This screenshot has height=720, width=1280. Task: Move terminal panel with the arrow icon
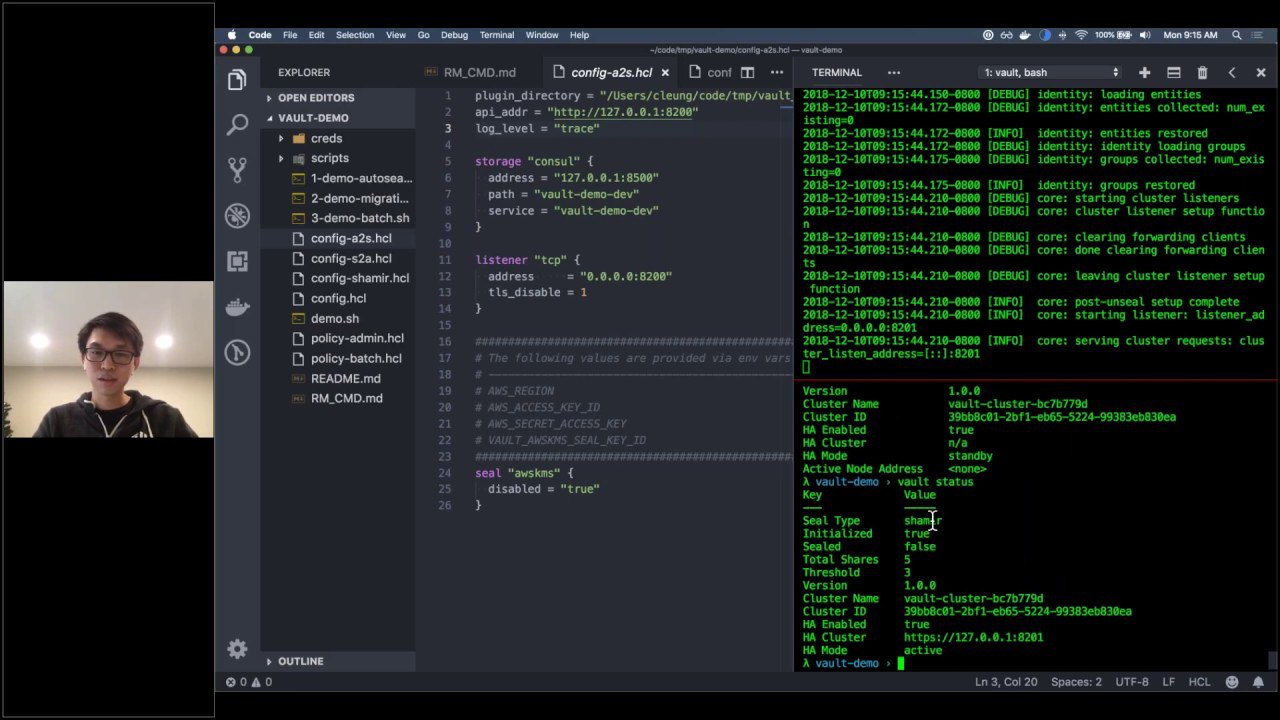pos(1232,72)
